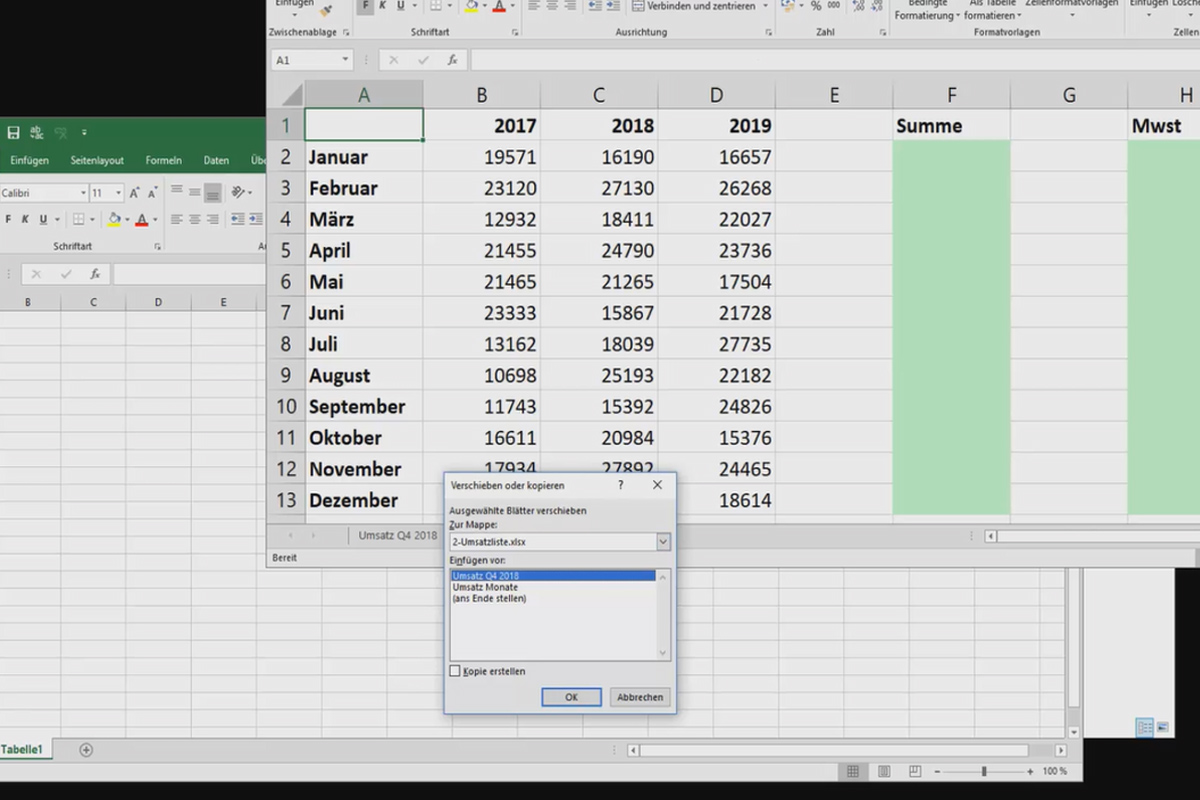Image resolution: width=1200 pixels, height=800 pixels.
Task: Confirm the dialog with OK
Action: (x=570, y=697)
